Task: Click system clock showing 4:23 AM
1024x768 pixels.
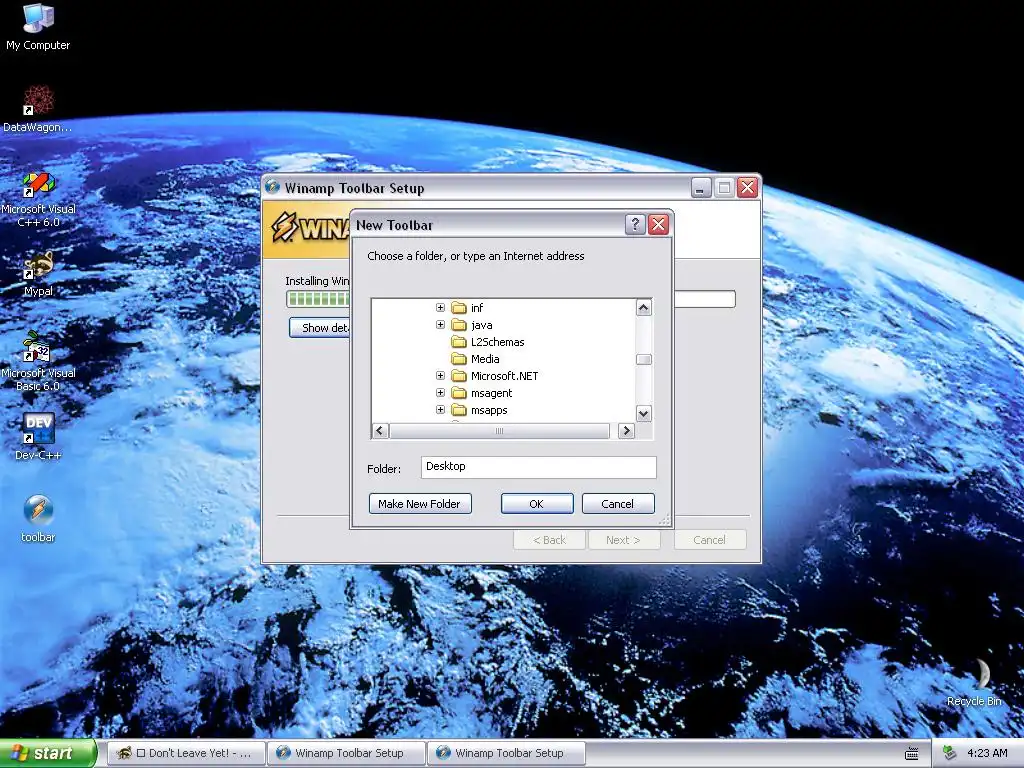Action: pyautogui.click(x=987, y=753)
